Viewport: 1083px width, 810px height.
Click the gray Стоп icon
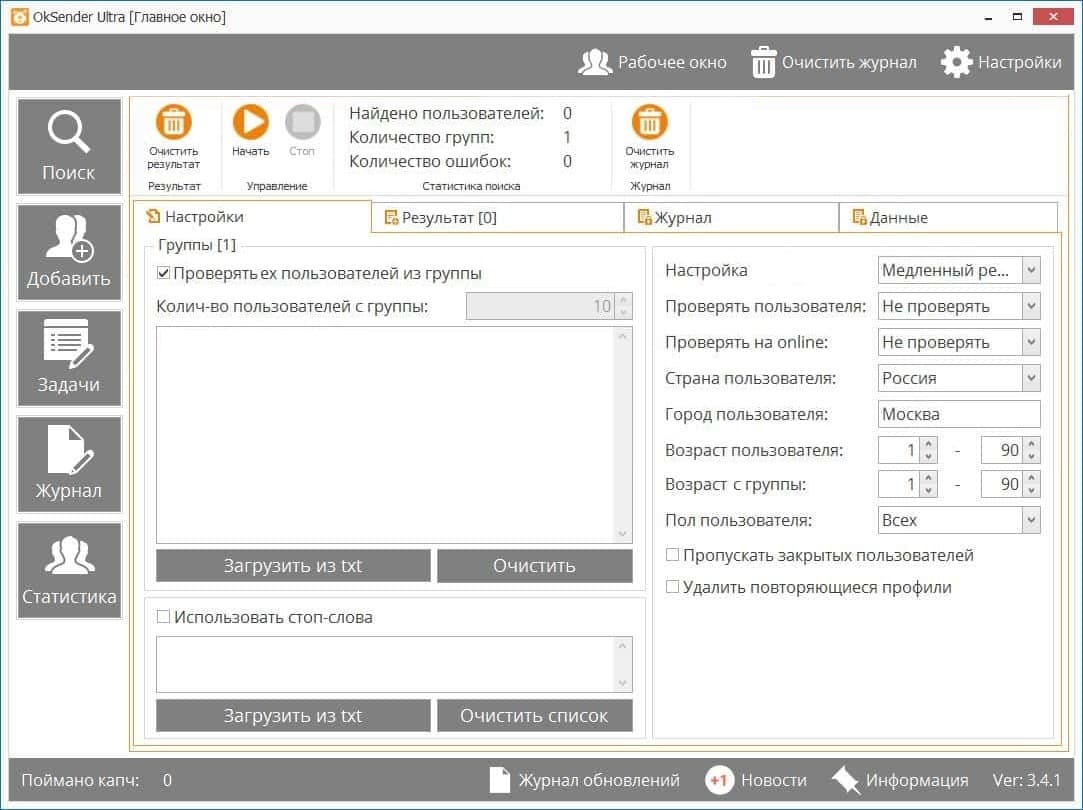click(x=303, y=122)
